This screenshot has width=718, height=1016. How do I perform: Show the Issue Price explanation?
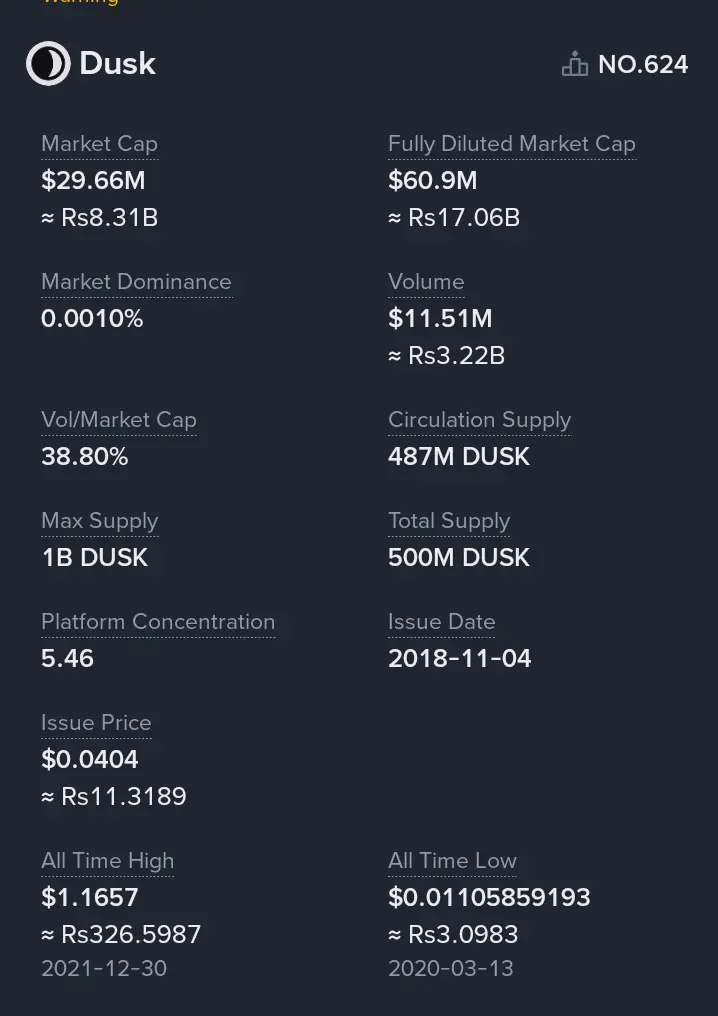click(96, 723)
